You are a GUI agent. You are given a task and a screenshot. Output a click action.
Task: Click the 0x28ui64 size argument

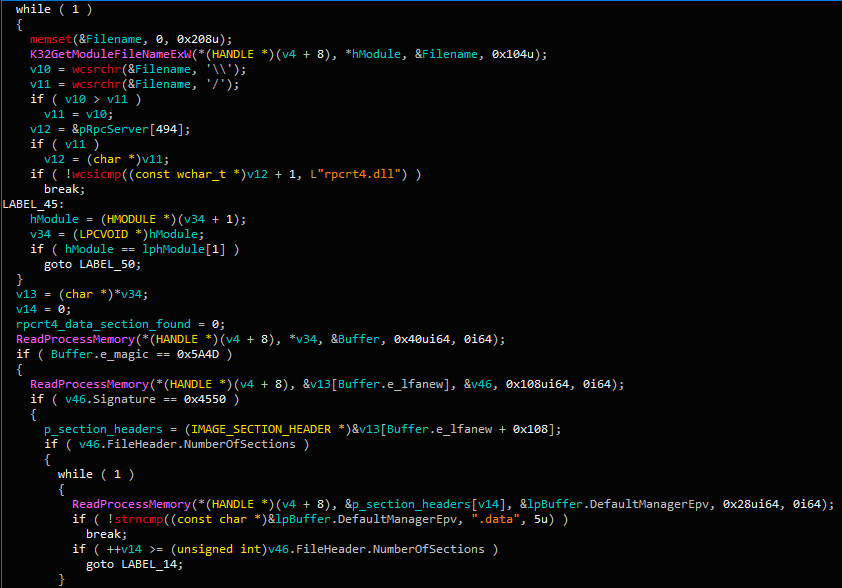point(751,505)
